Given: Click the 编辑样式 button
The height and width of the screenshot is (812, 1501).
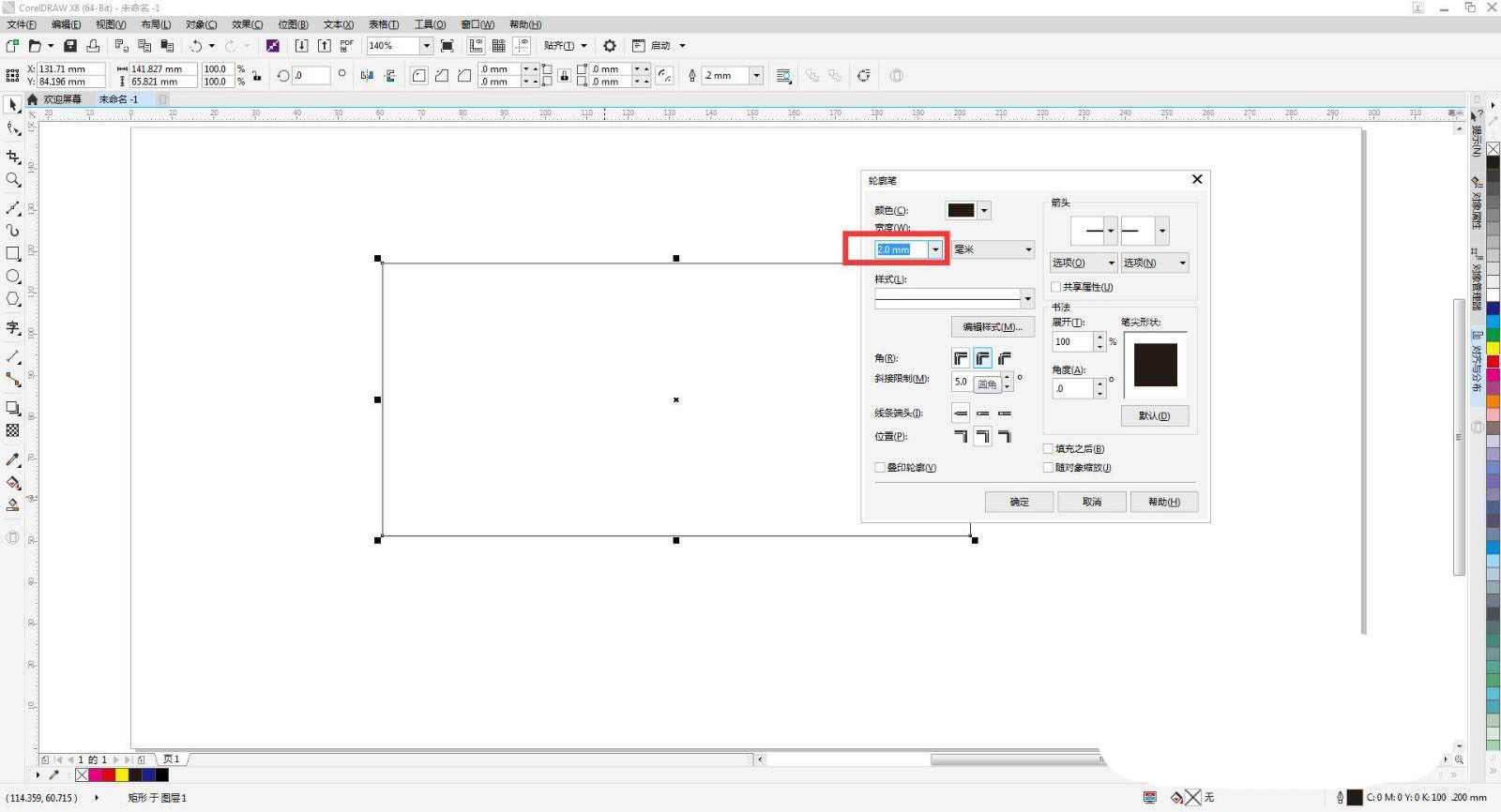Looking at the screenshot, I should click(x=993, y=327).
